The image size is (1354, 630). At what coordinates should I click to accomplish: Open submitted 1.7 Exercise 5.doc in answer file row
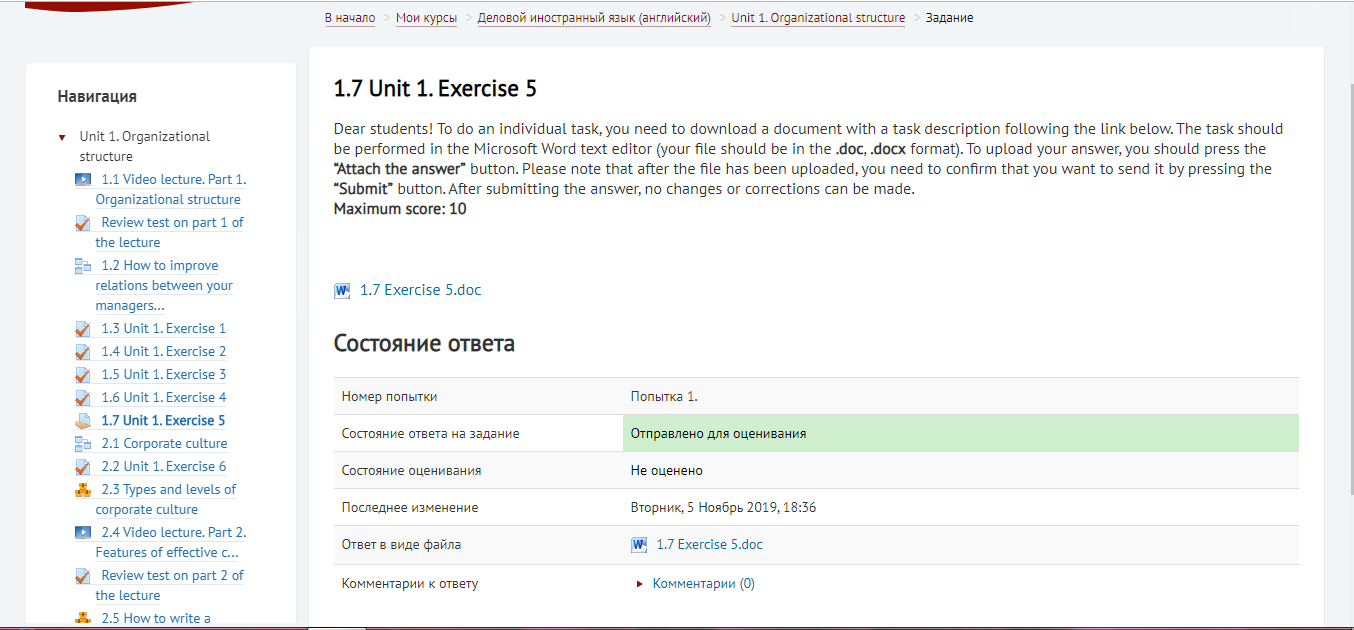point(709,545)
